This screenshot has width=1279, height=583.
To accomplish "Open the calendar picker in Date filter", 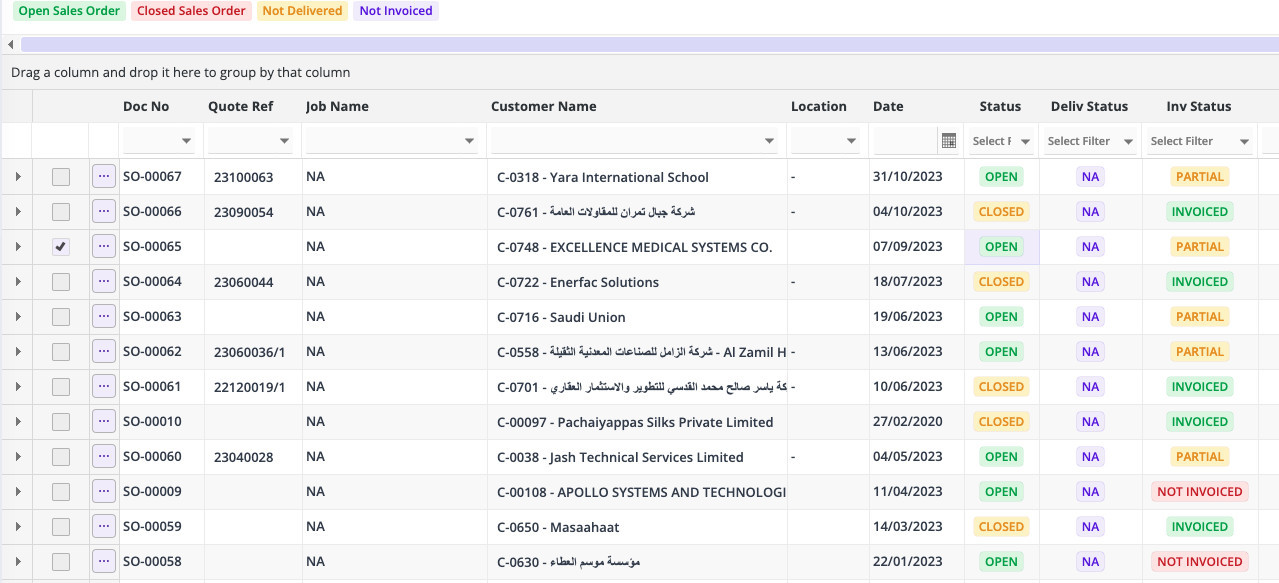I will (948, 141).
